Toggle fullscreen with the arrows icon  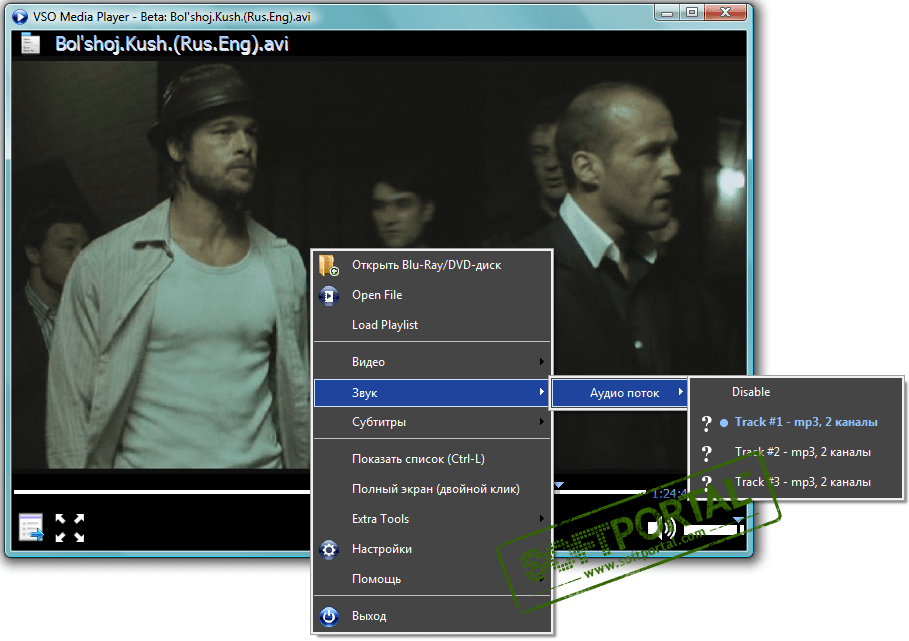70,528
